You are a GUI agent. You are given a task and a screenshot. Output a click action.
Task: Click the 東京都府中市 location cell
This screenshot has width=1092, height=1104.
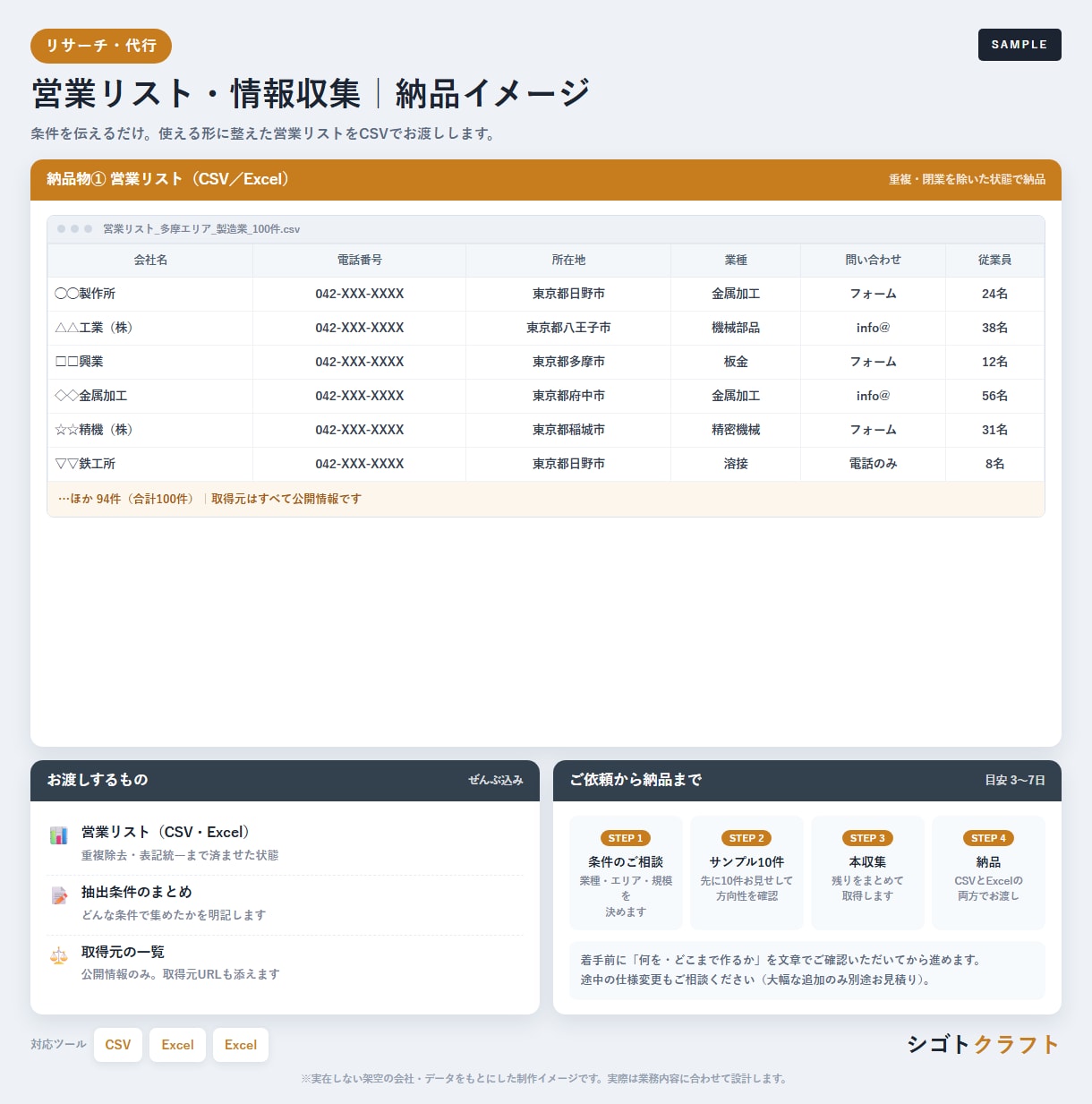click(568, 396)
